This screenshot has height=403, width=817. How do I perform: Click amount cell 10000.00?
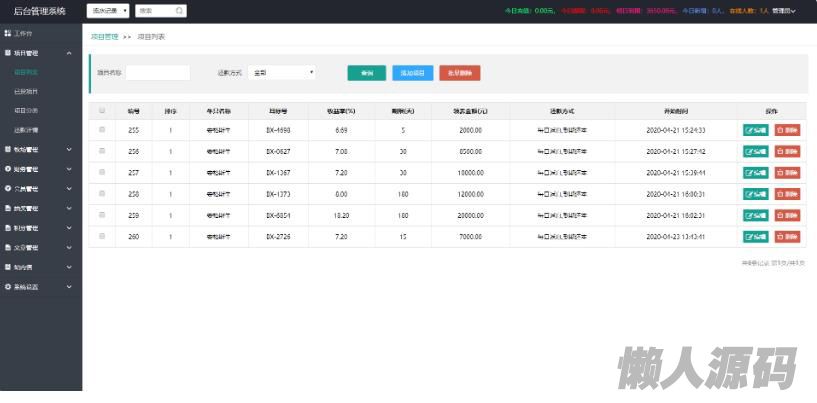(x=471, y=173)
